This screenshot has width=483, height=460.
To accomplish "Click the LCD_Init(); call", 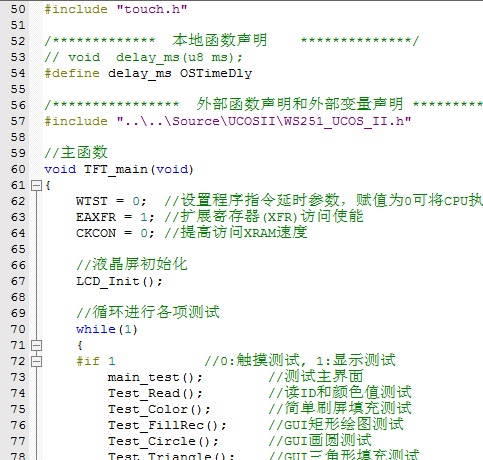I will click(119, 281).
